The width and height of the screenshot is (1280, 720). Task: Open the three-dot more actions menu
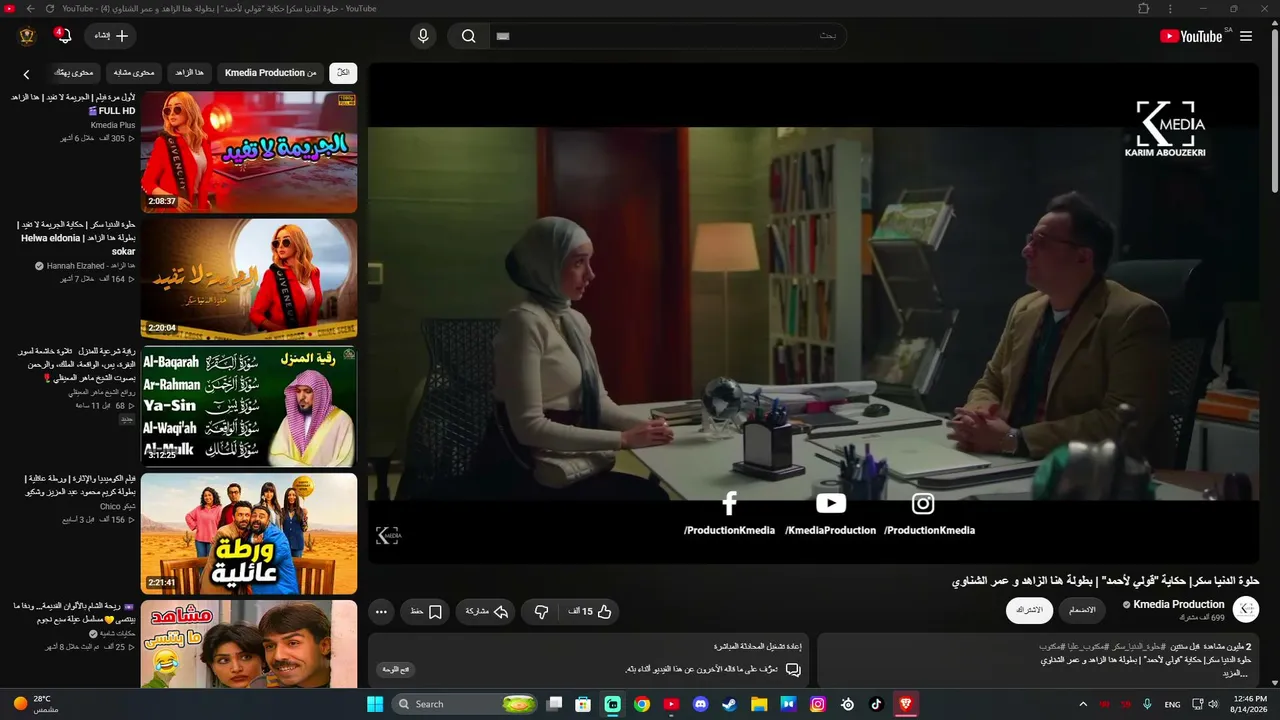(x=381, y=612)
